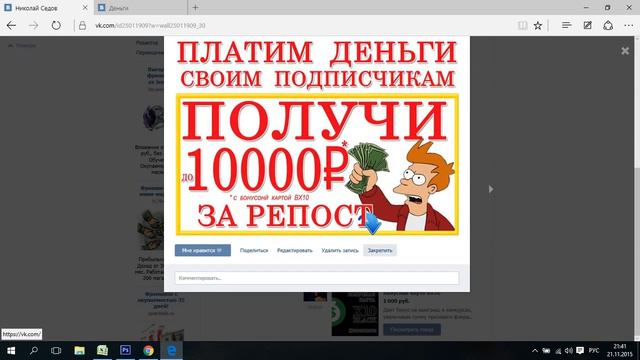Open taskbar search magnifier

tap(34, 351)
